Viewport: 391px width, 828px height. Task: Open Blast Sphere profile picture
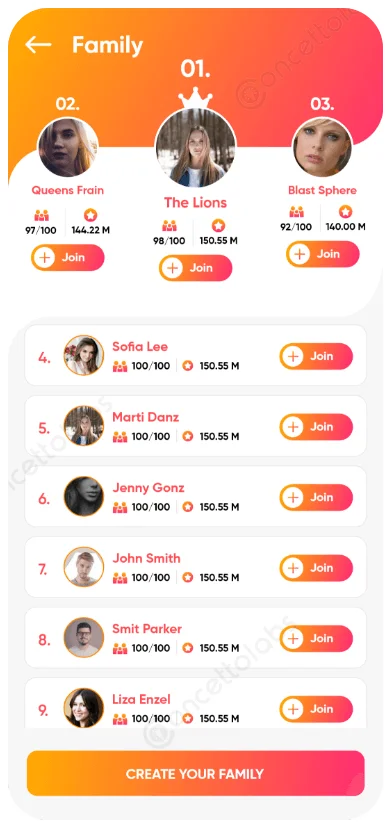coord(322,147)
